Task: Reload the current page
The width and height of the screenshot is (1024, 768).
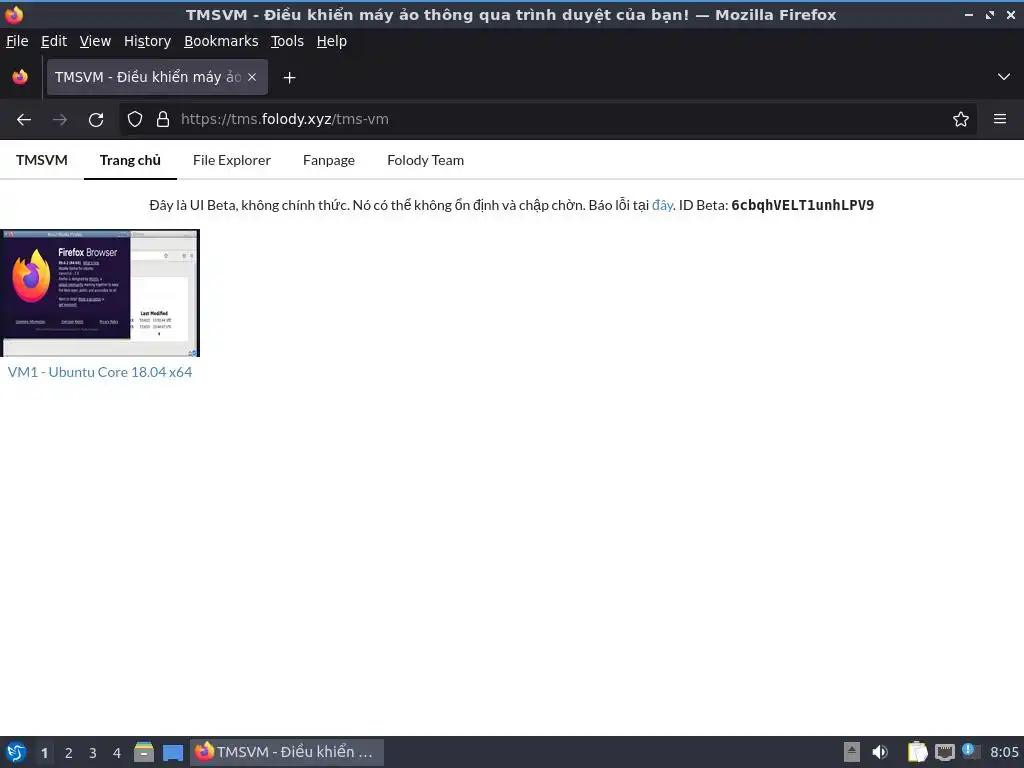Action: [96, 120]
